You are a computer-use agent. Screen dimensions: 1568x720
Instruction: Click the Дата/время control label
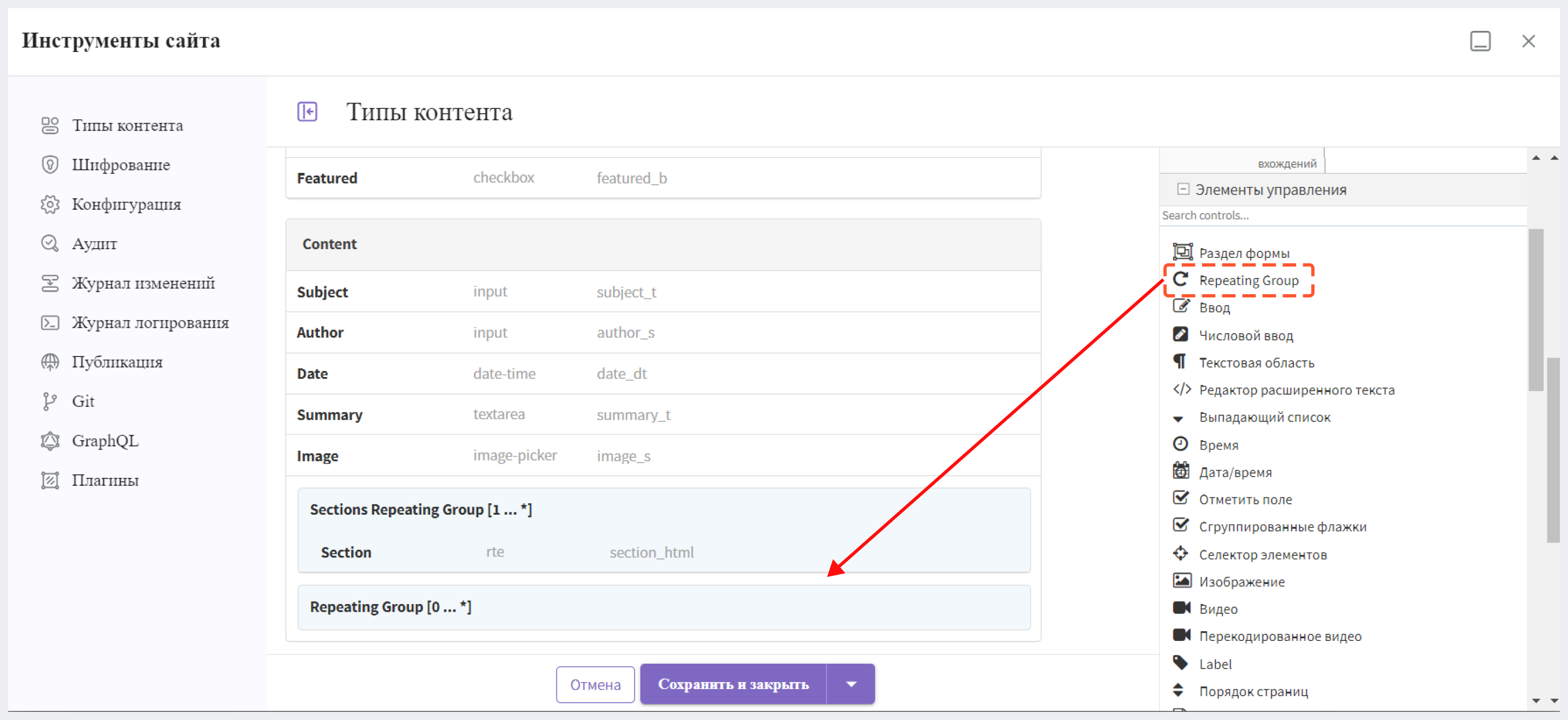pos(1235,472)
